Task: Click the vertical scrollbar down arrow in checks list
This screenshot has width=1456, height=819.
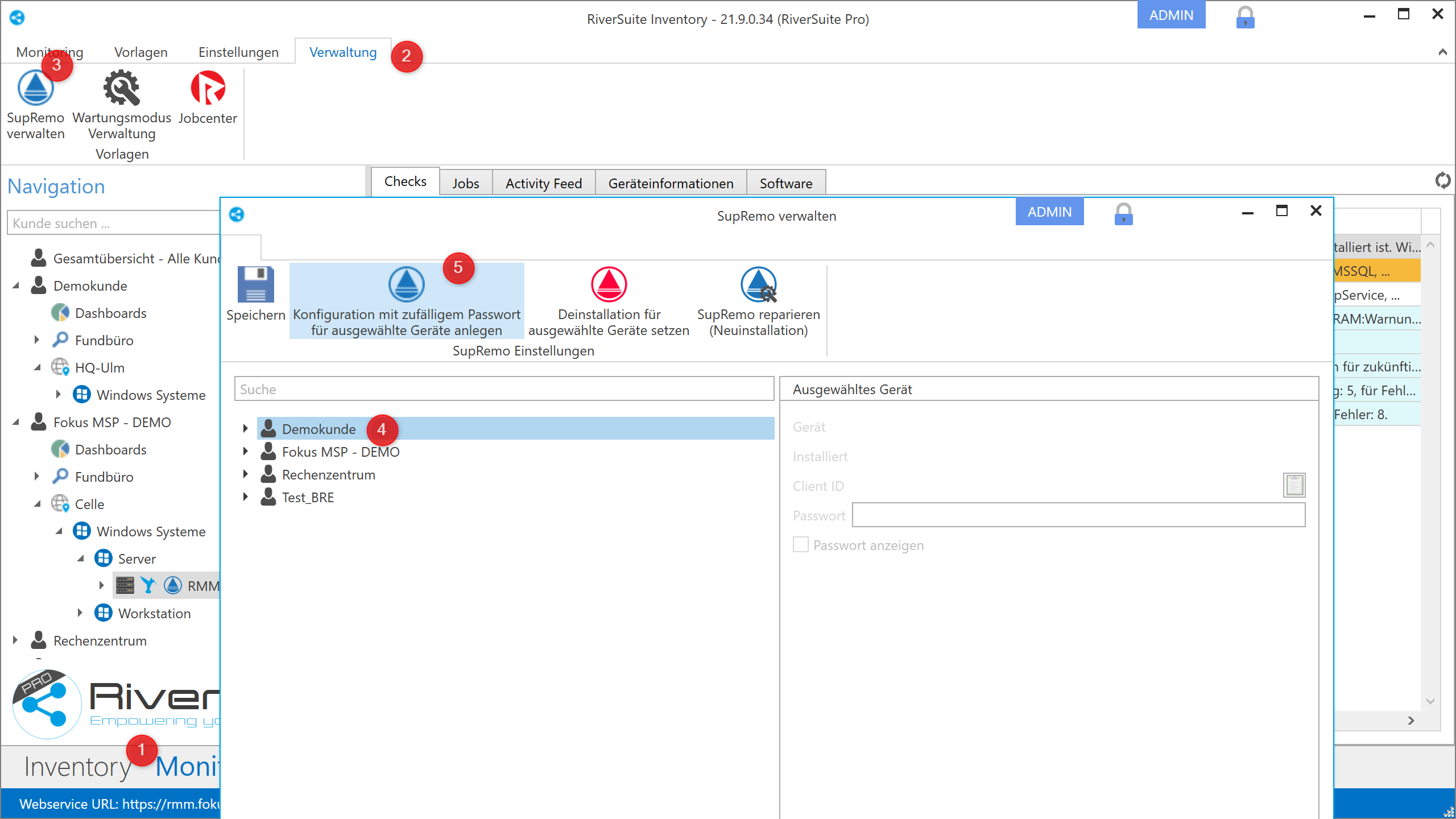Action: point(1430,701)
